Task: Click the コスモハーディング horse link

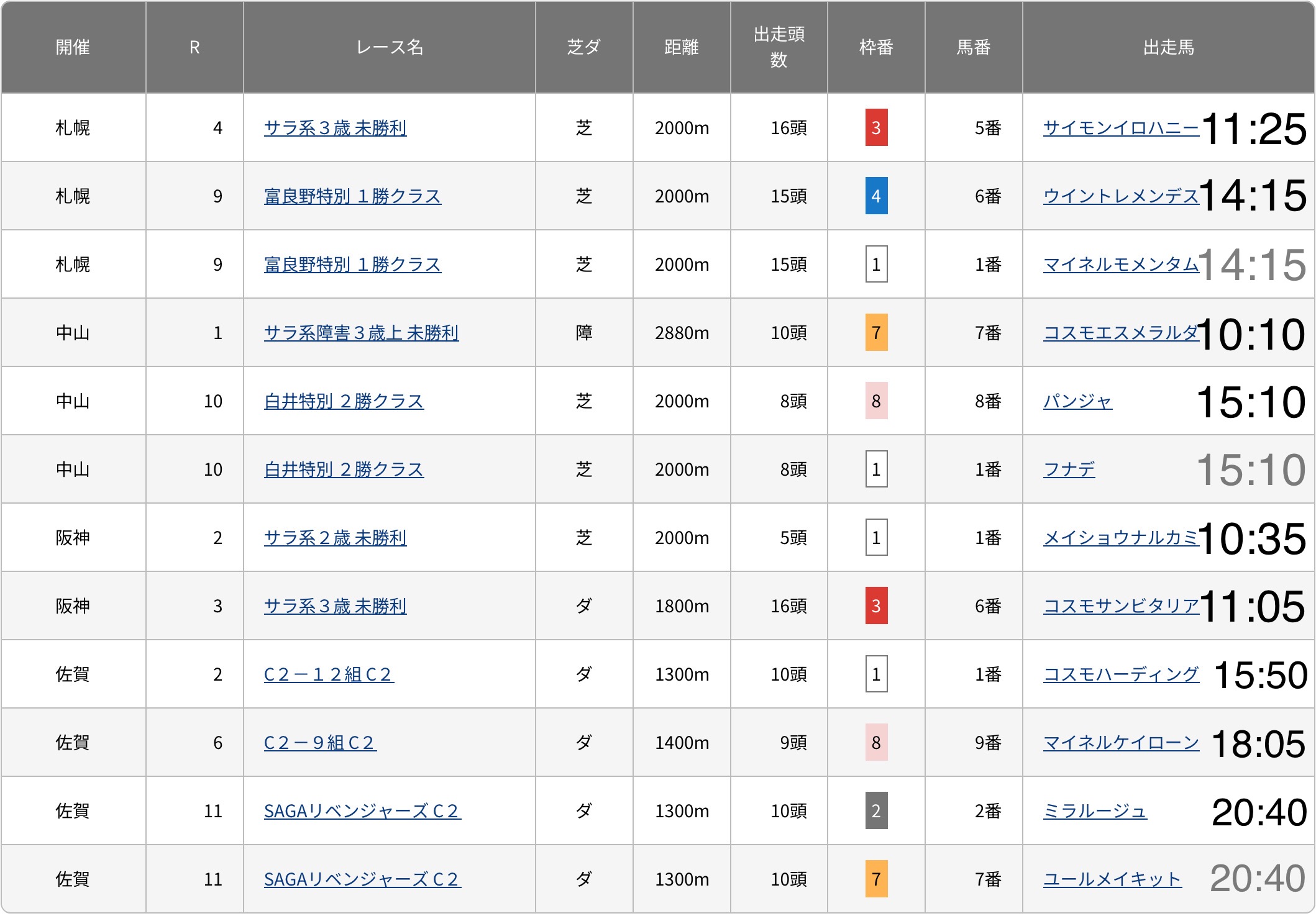Action: [1120, 674]
